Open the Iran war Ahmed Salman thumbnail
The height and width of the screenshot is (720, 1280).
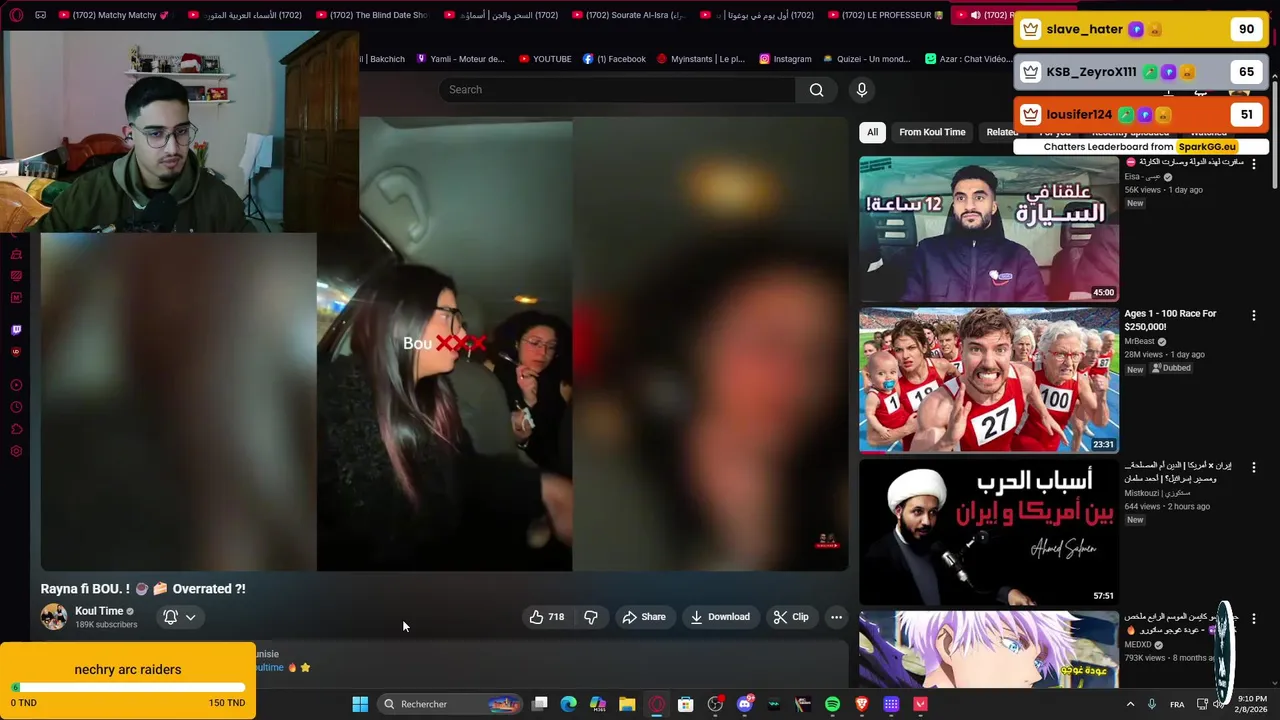[x=989, y=531]
